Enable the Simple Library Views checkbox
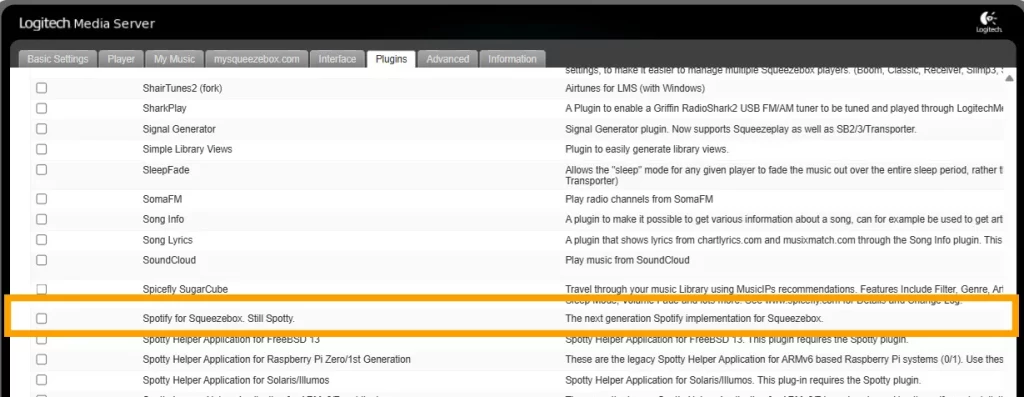The height and width of the screenshot is (397, 1024). [x=42, y=149]
